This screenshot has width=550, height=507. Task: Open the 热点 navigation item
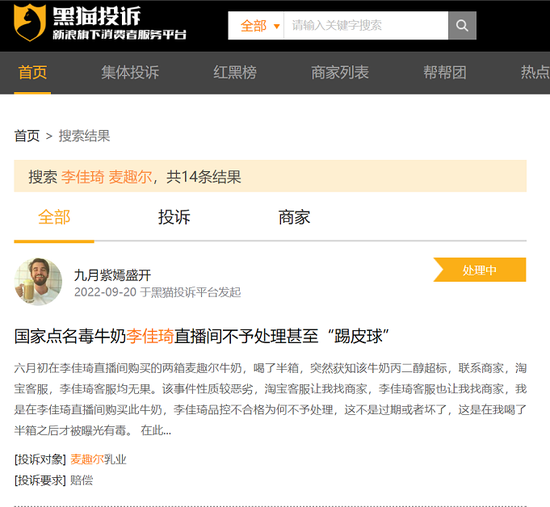click(x=535, y=73)
